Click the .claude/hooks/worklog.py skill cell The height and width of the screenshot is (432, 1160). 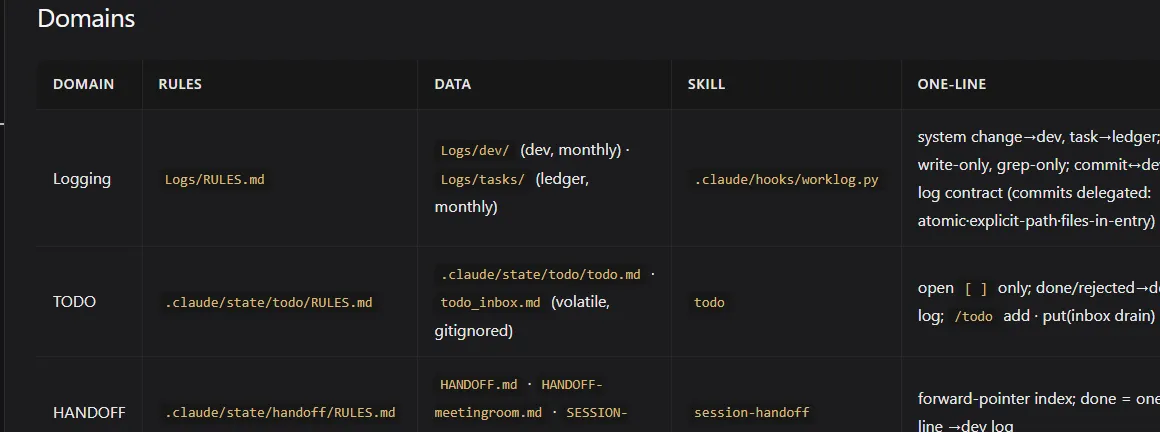[786, 179]
